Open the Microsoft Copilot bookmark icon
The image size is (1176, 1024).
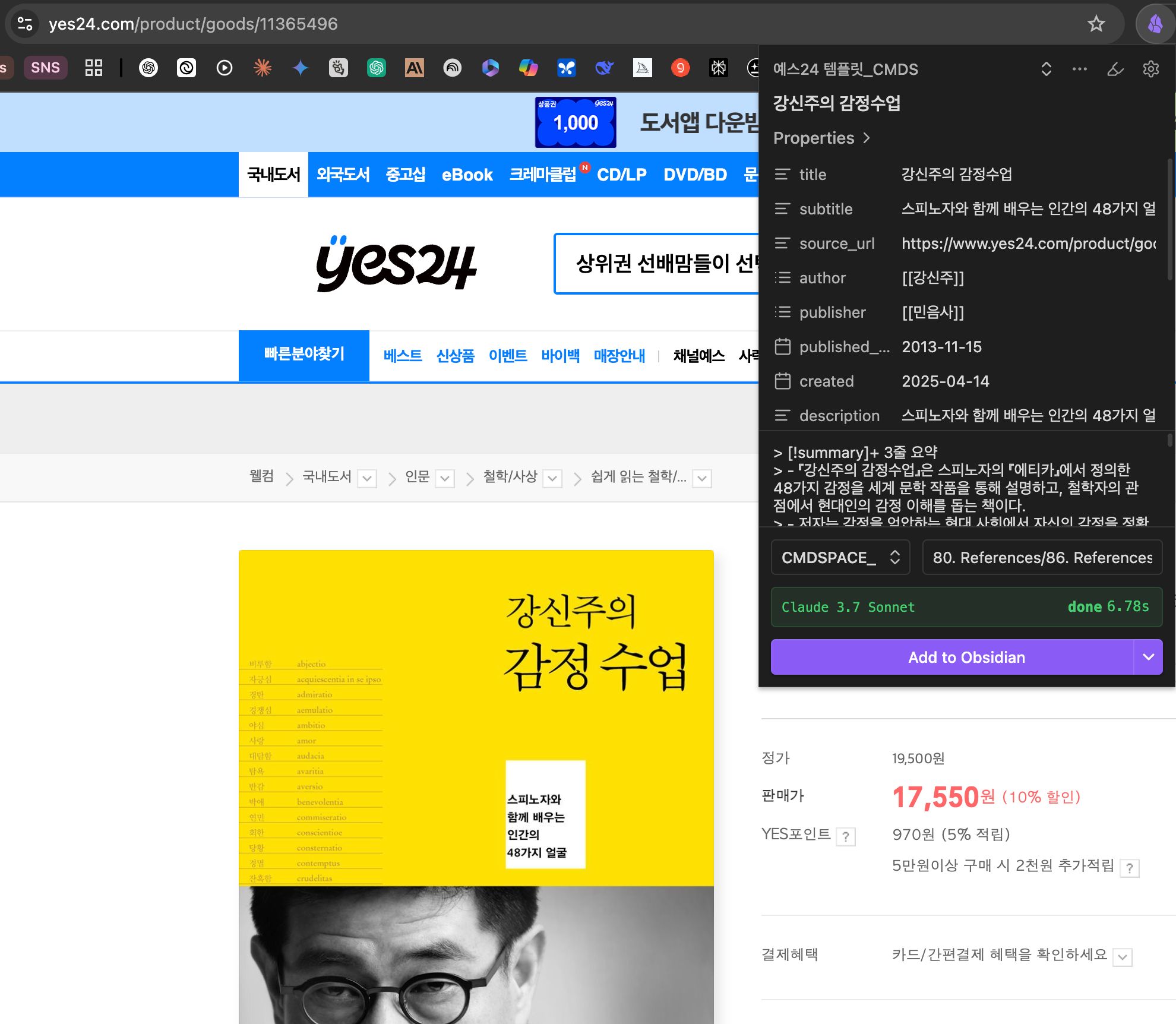point(527,68)
